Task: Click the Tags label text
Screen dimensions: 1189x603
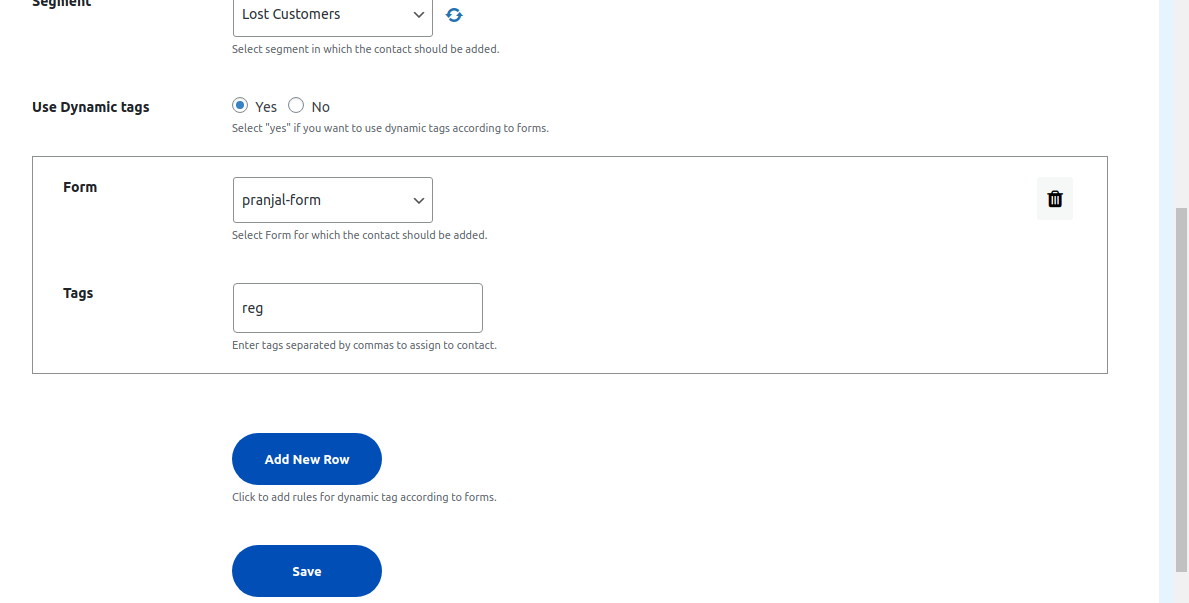Action: click(x=78, y=293)
